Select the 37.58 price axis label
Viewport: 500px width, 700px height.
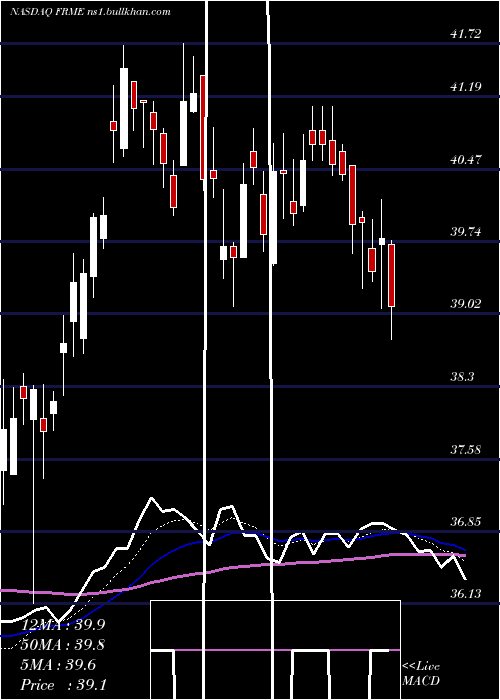pyautogui.click(x=466, y=449)
